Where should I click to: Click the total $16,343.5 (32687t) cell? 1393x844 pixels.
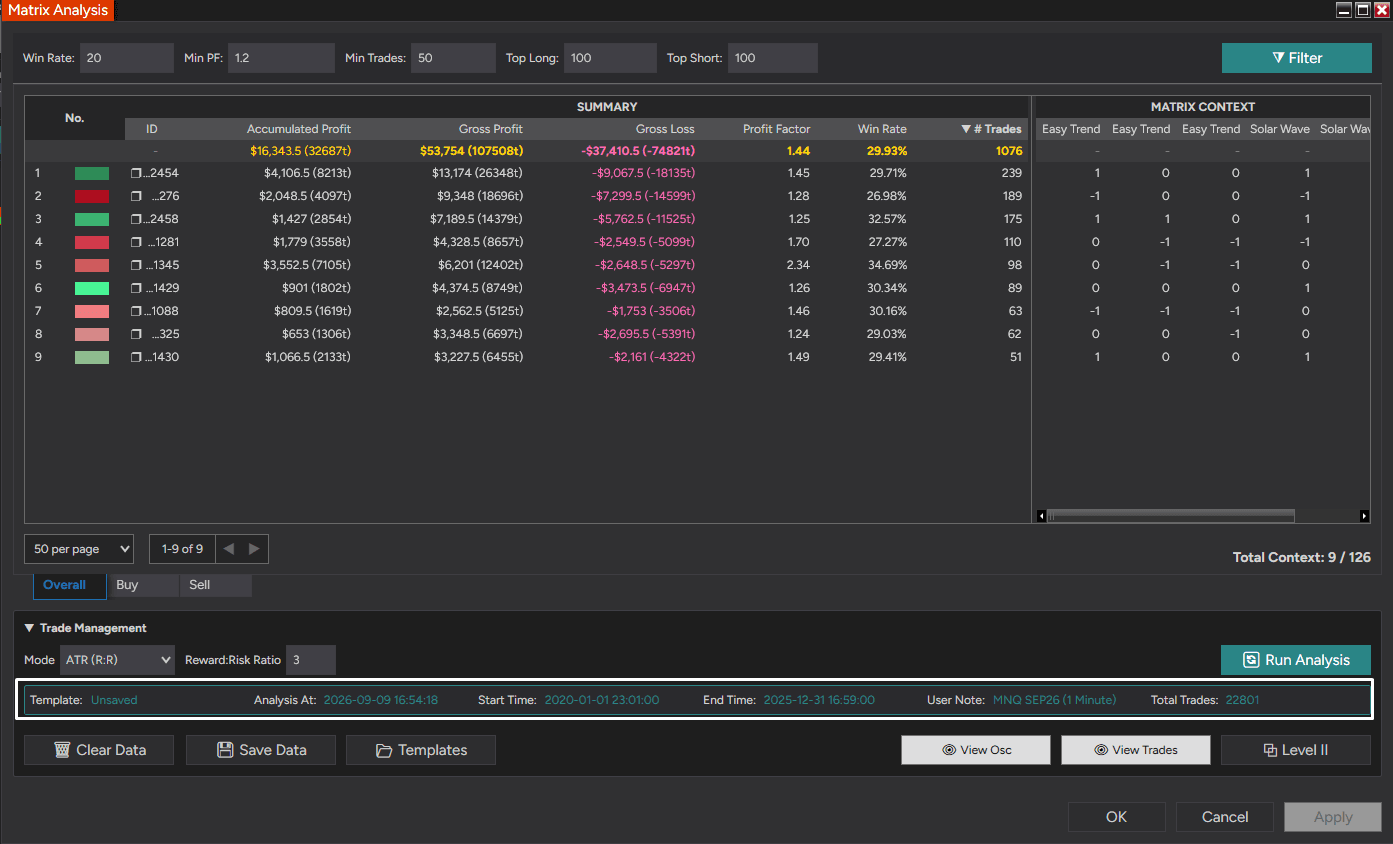tap(300, 151)
